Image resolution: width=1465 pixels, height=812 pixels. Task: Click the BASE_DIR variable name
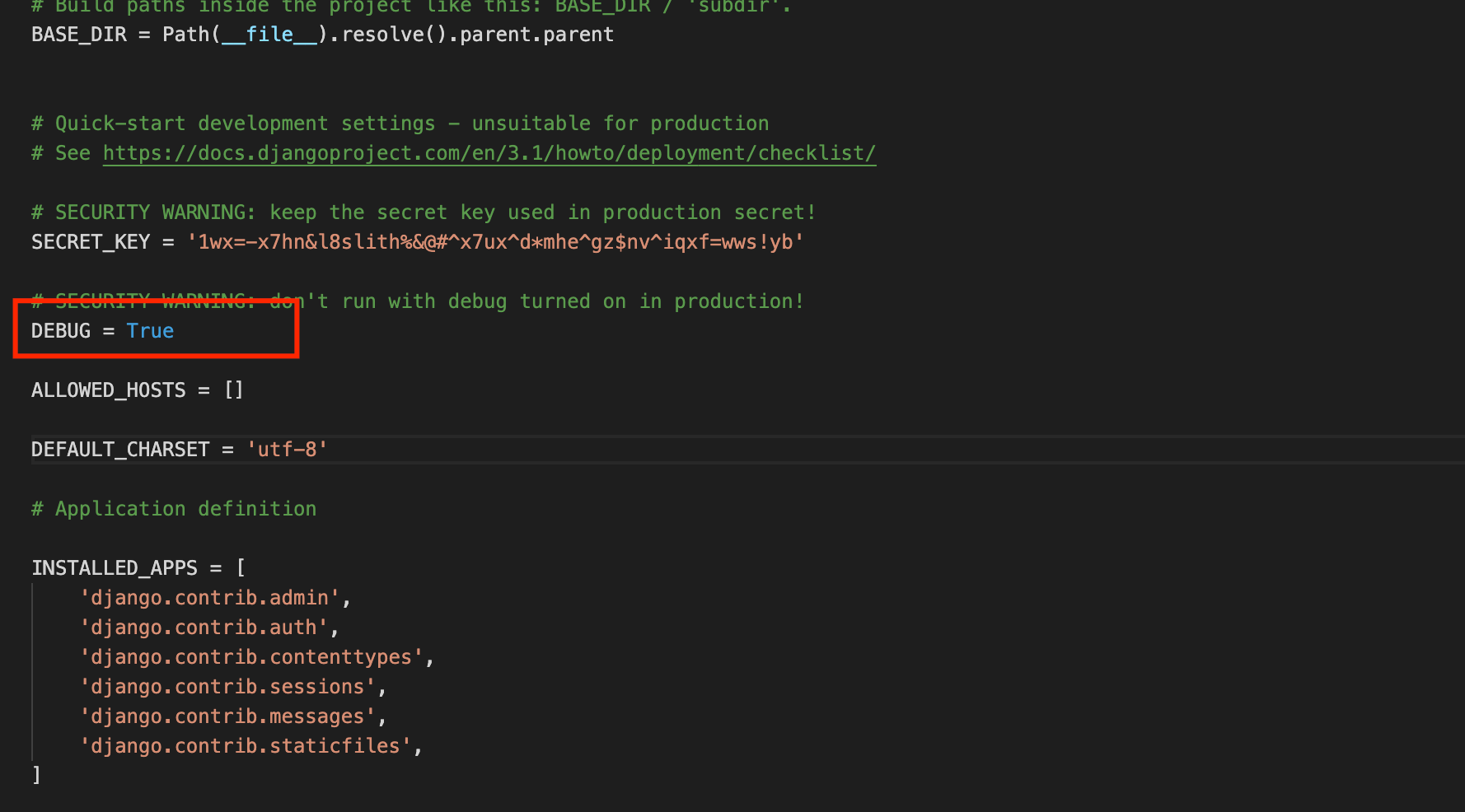78,34
